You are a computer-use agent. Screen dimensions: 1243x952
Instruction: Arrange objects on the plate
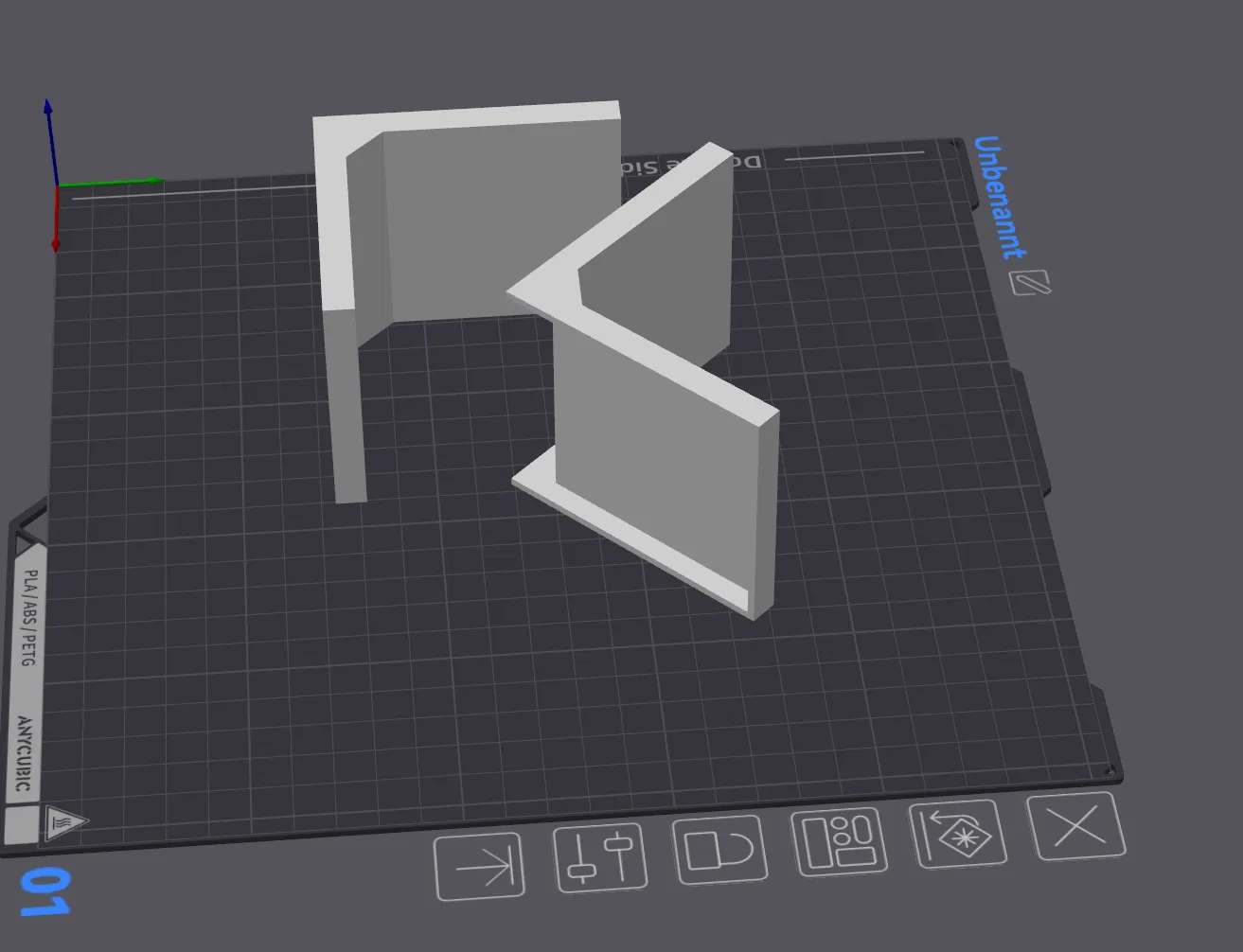[x=840, y=841]
